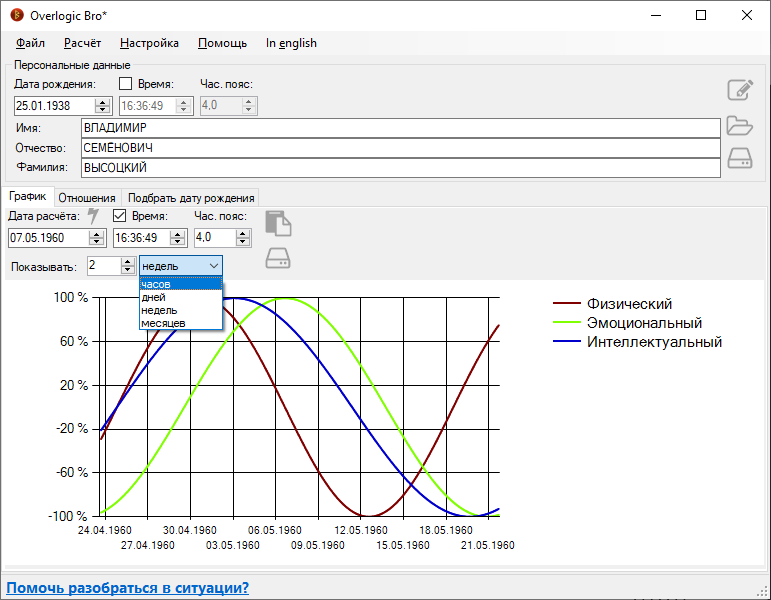Uncheck the calculation Время checkbox
Viewport: 771px width, 600px height.
tap(120, 216)
